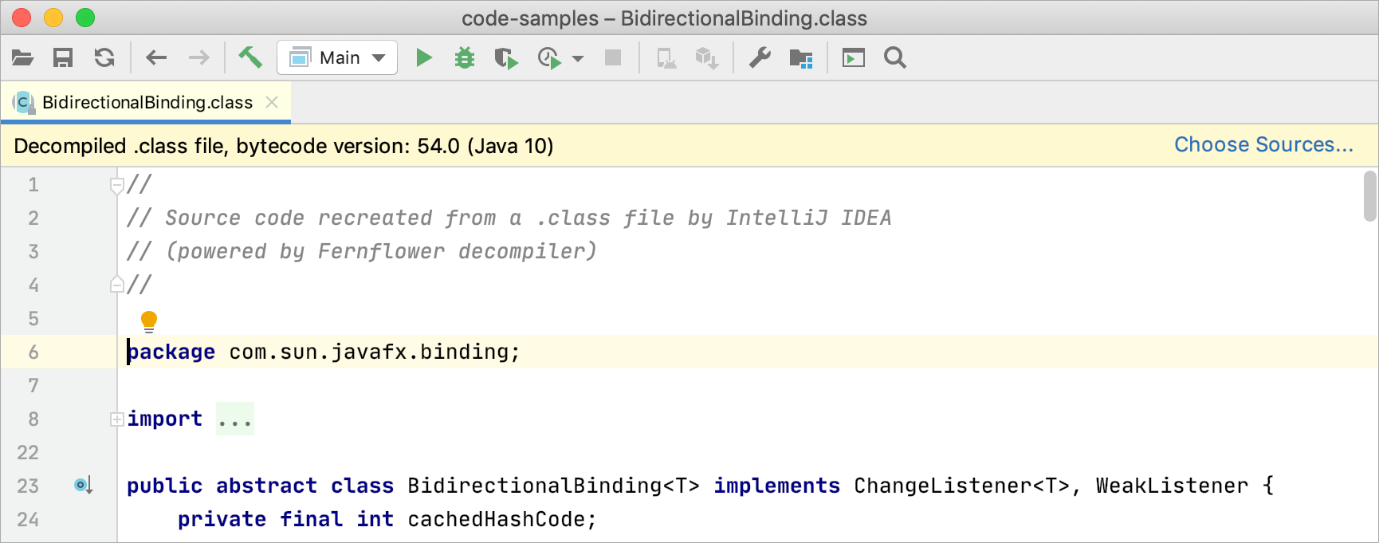
Task: Expand the profiler run options arrow
Action: click(577, 58)
